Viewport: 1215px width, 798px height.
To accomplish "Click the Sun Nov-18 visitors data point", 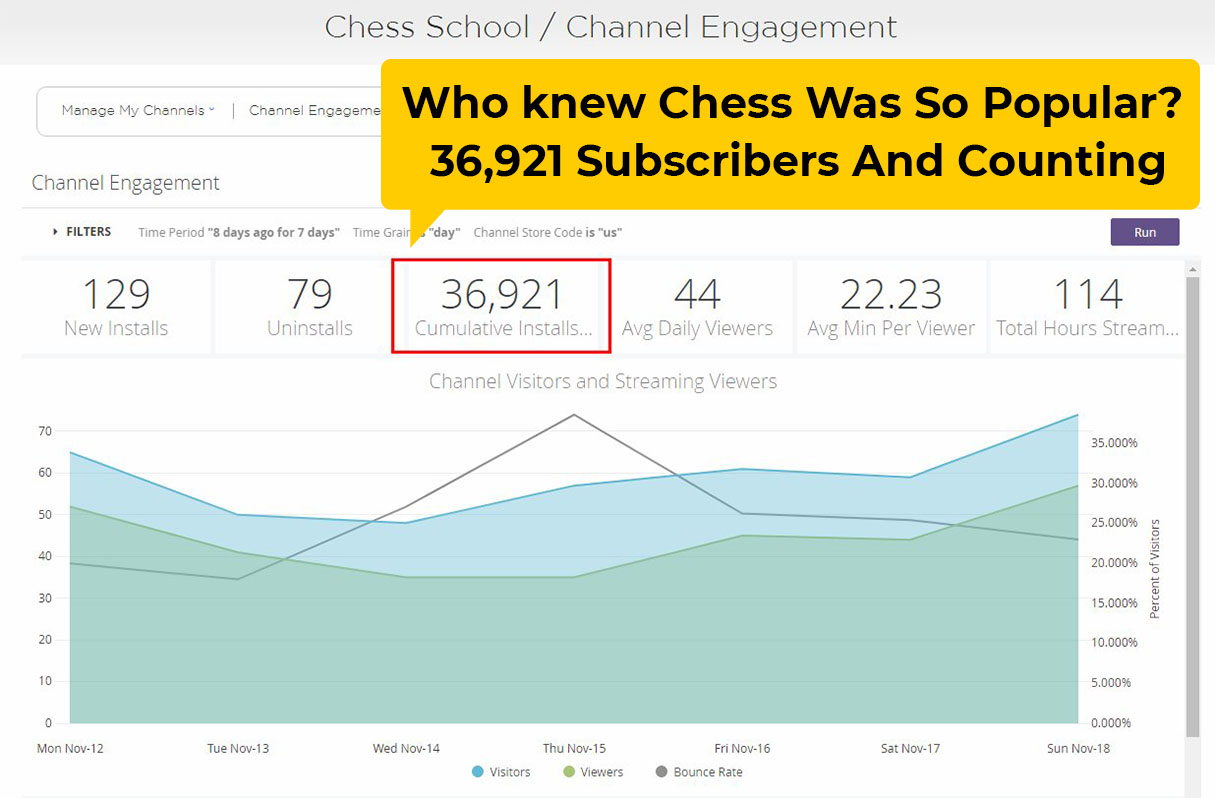I will [1078, 414].
